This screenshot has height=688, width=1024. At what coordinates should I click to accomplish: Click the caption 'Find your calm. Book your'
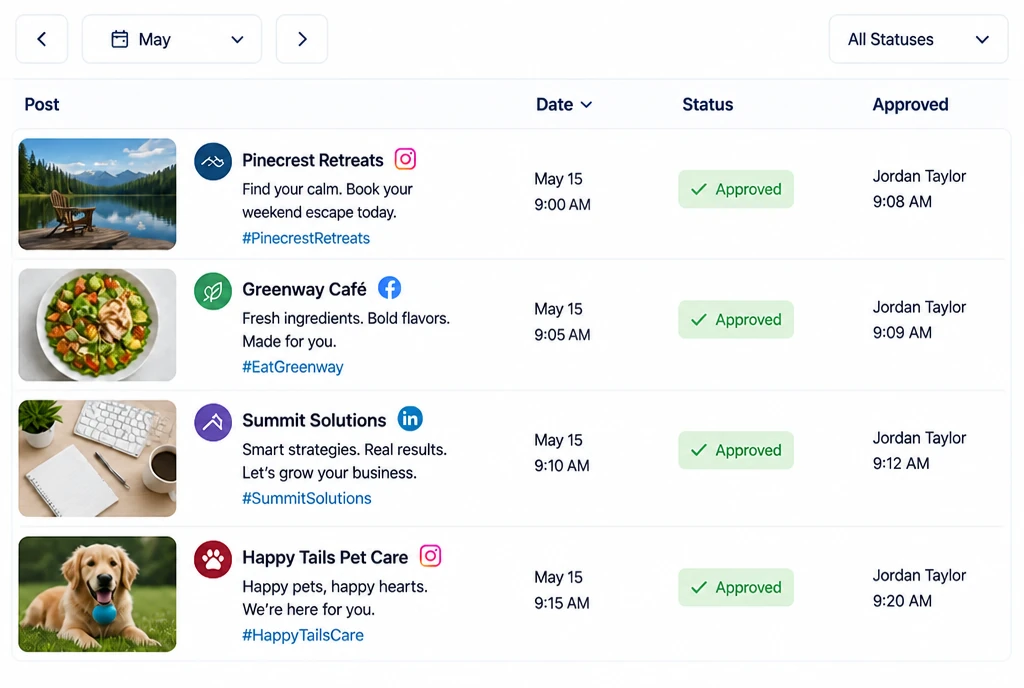point(327,189)
